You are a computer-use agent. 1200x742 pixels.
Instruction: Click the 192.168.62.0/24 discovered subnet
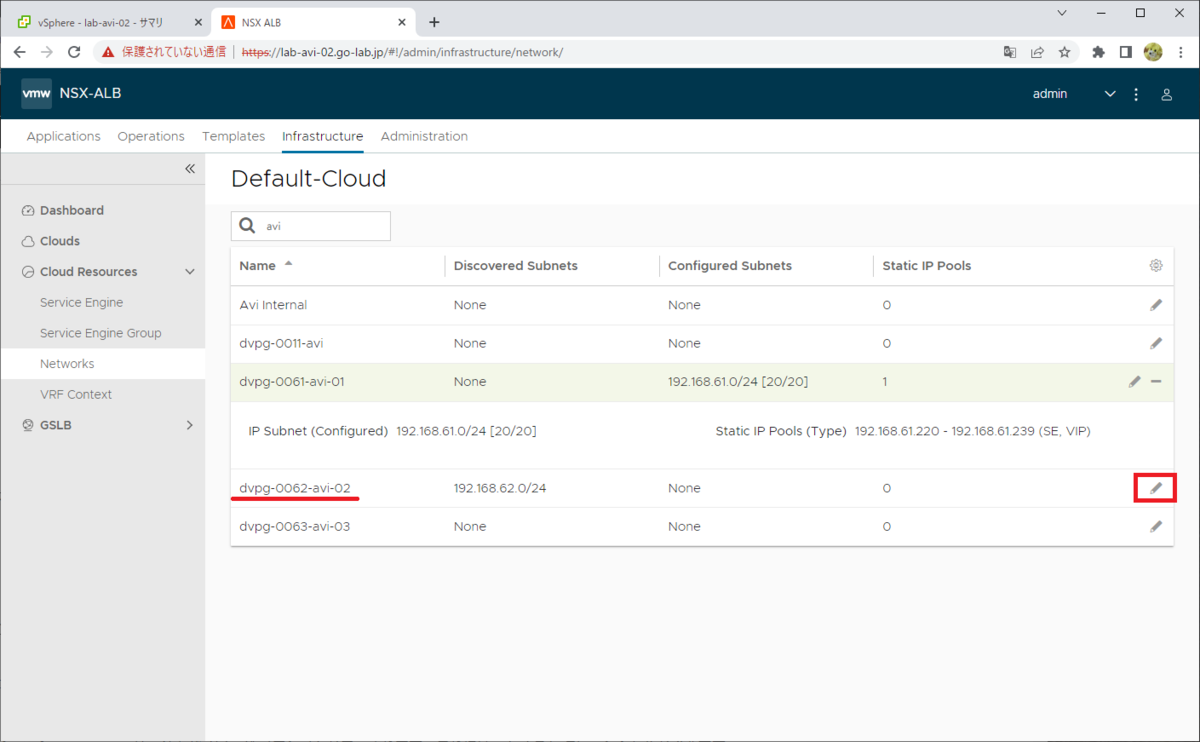[500, 488]
